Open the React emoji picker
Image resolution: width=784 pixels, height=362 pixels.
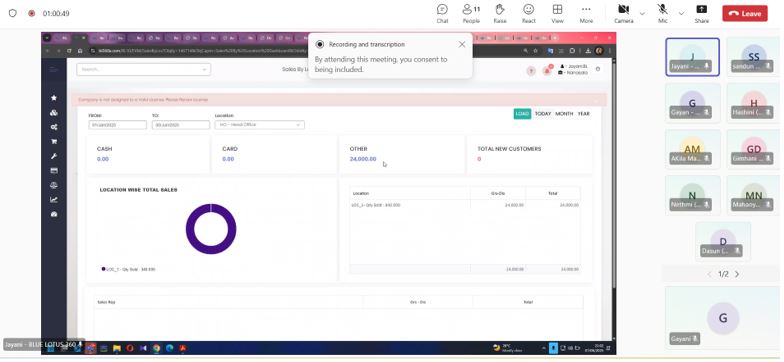click(x=528, y=14)
